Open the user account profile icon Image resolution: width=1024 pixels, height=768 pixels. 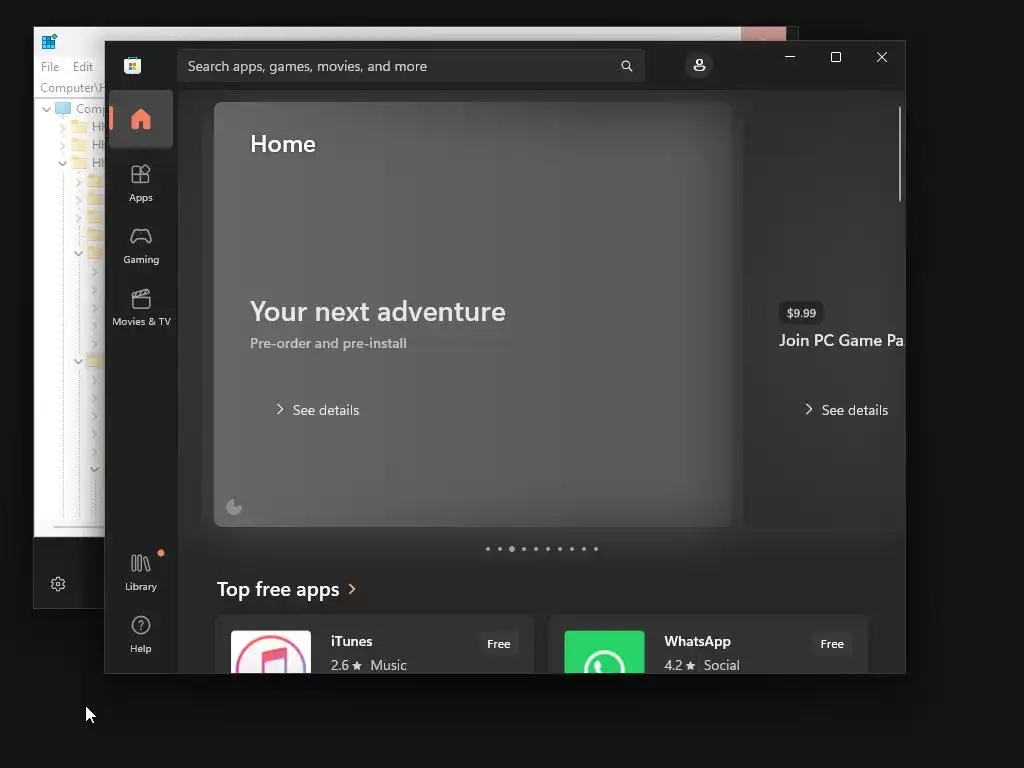[699, 65]
